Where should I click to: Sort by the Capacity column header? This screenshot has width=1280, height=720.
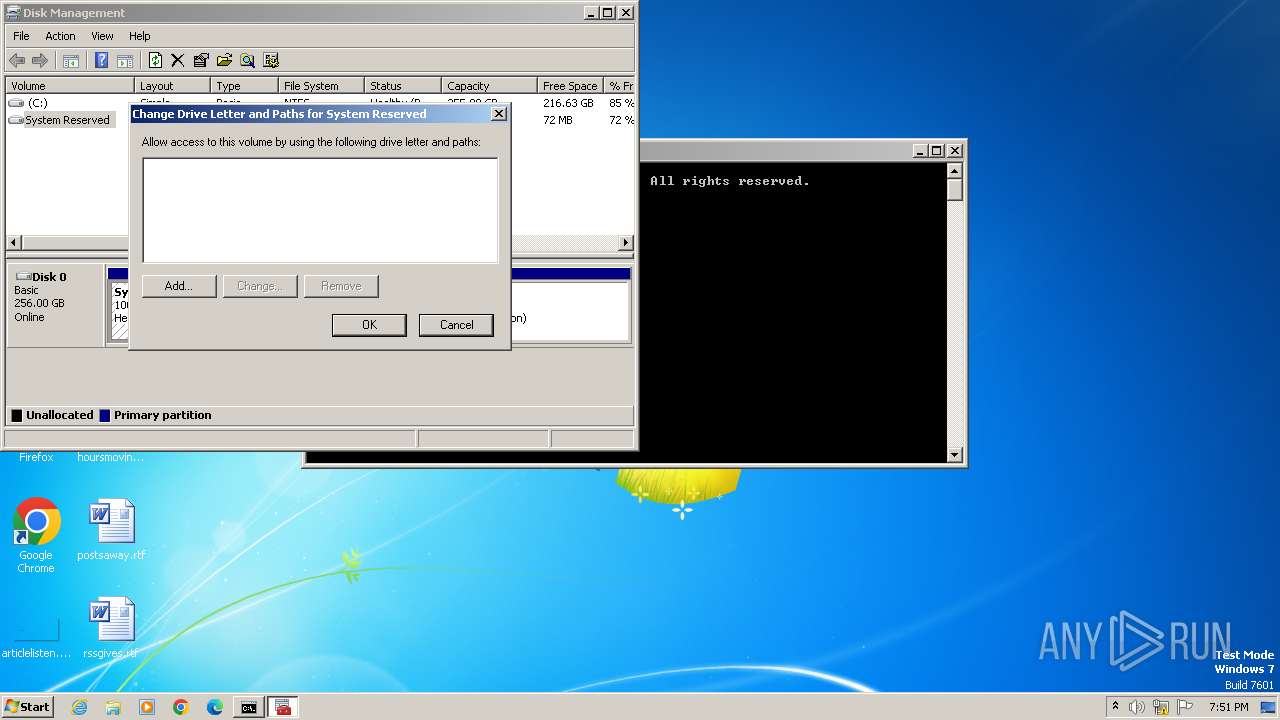(x=489, y=86)
